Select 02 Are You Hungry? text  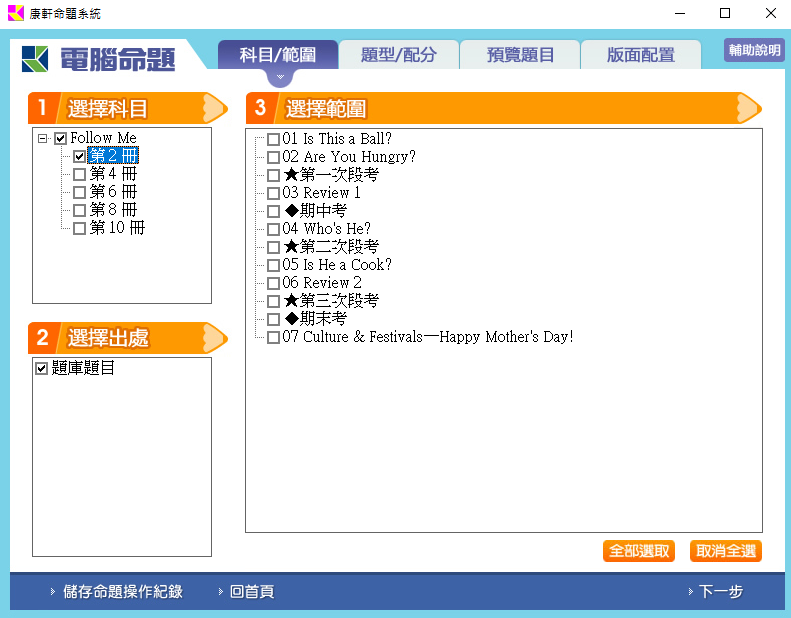(349, 157)
